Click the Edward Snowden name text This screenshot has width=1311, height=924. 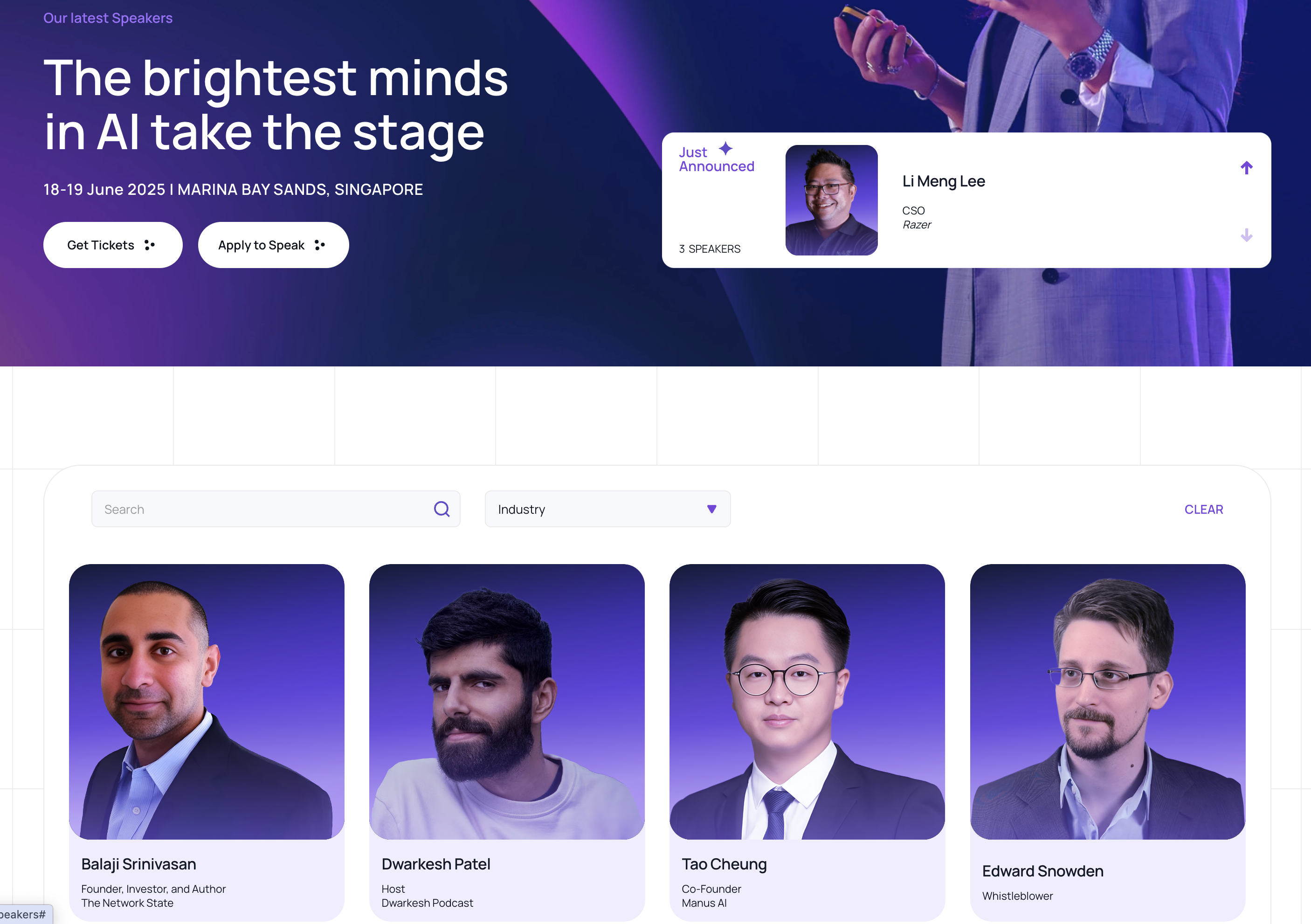coord(1042,871)
